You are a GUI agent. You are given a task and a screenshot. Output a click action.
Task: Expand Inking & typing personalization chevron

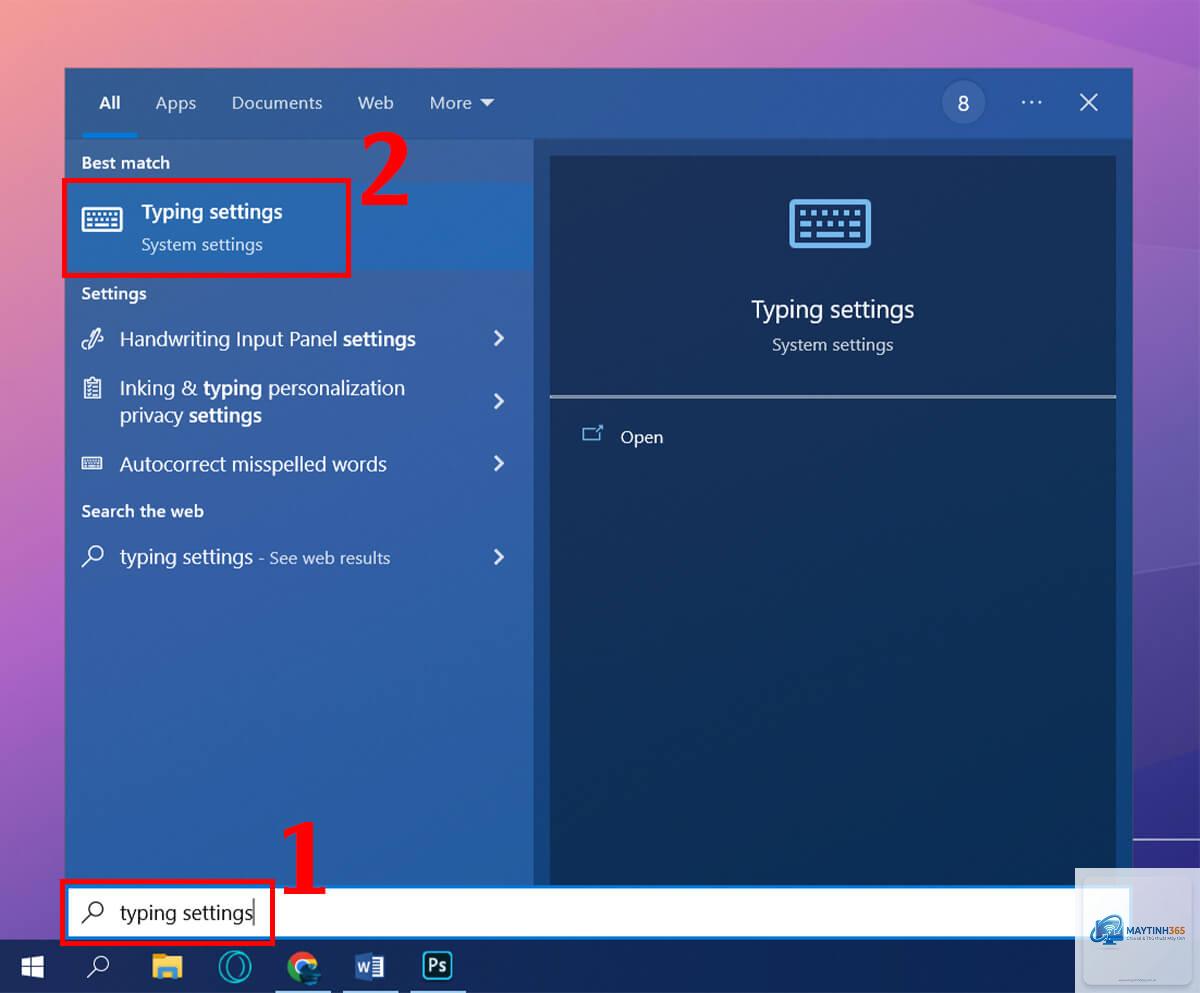[x=499, y=401]
